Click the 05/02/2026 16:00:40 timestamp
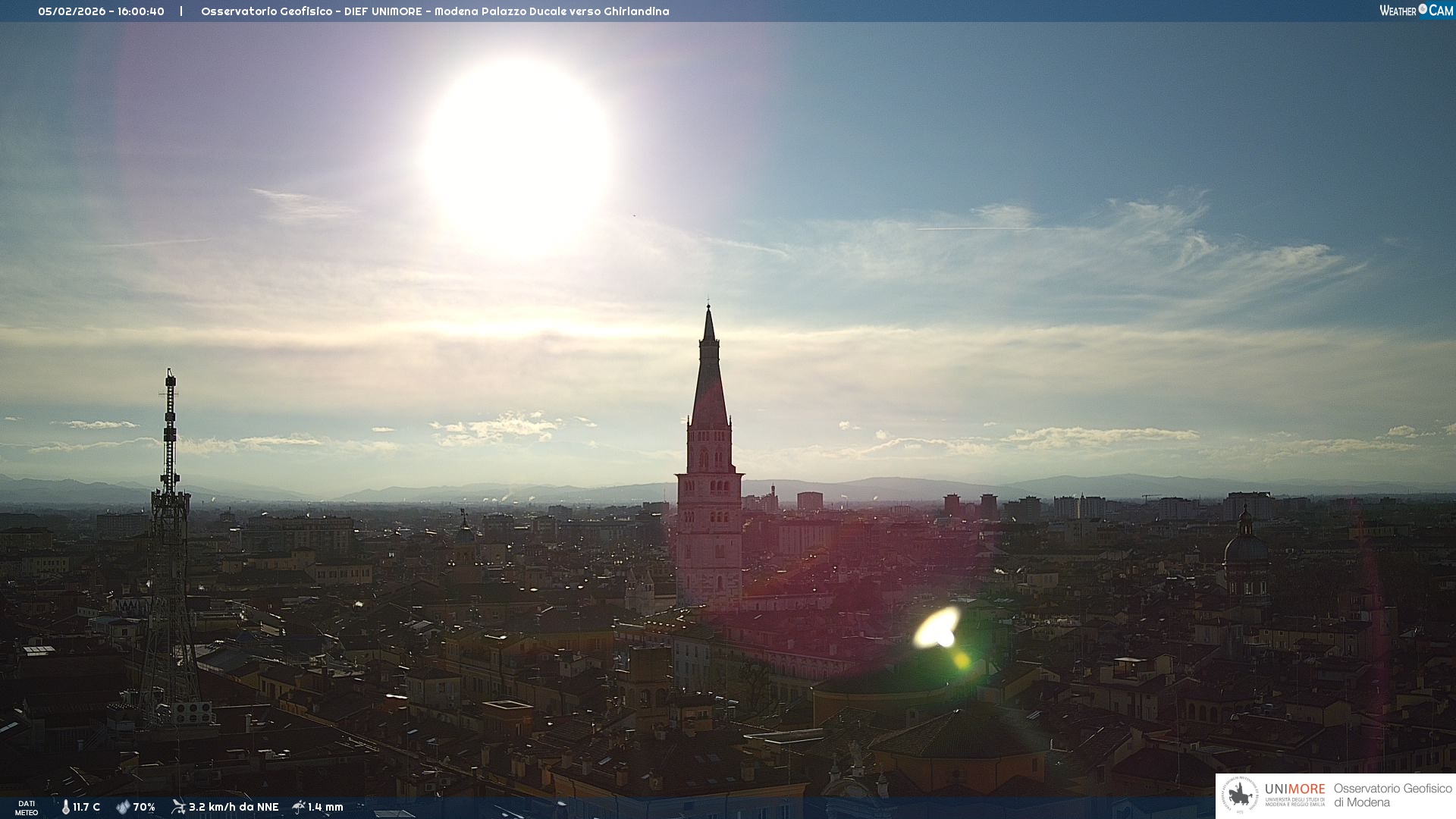The image size is (1456, 819). [101, 11]
